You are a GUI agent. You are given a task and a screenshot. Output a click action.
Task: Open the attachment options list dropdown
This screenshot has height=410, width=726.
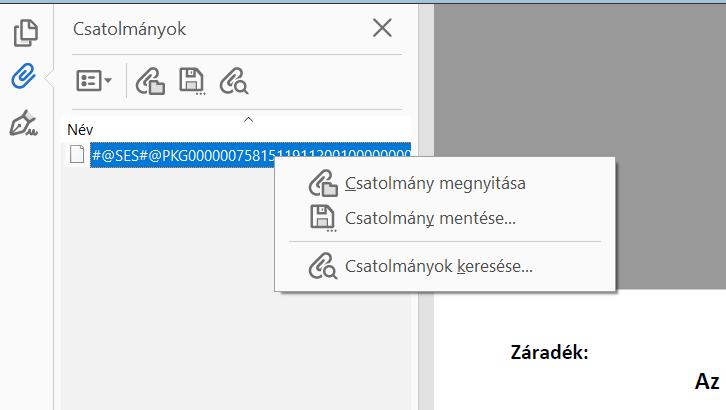click(94, 81)
